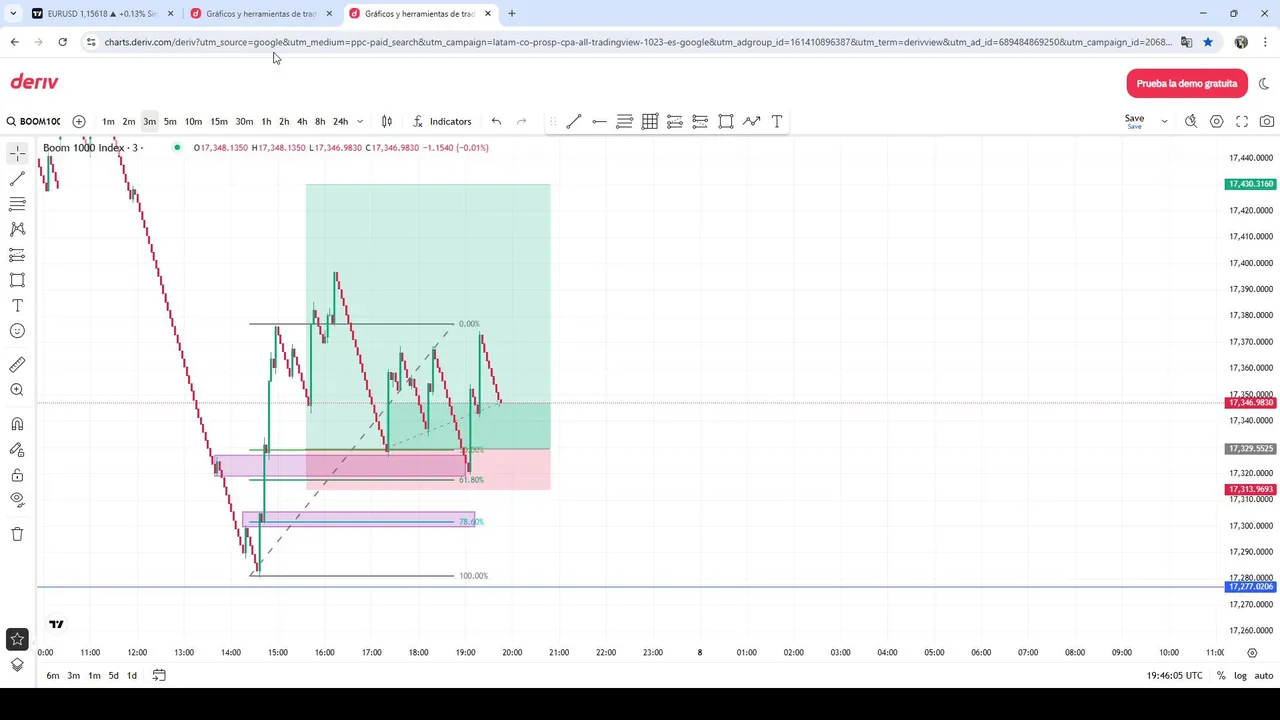Select the 15m timeframe
Image resolution: width=1280 pixels, height=720 pixels.
click(219, 122)
